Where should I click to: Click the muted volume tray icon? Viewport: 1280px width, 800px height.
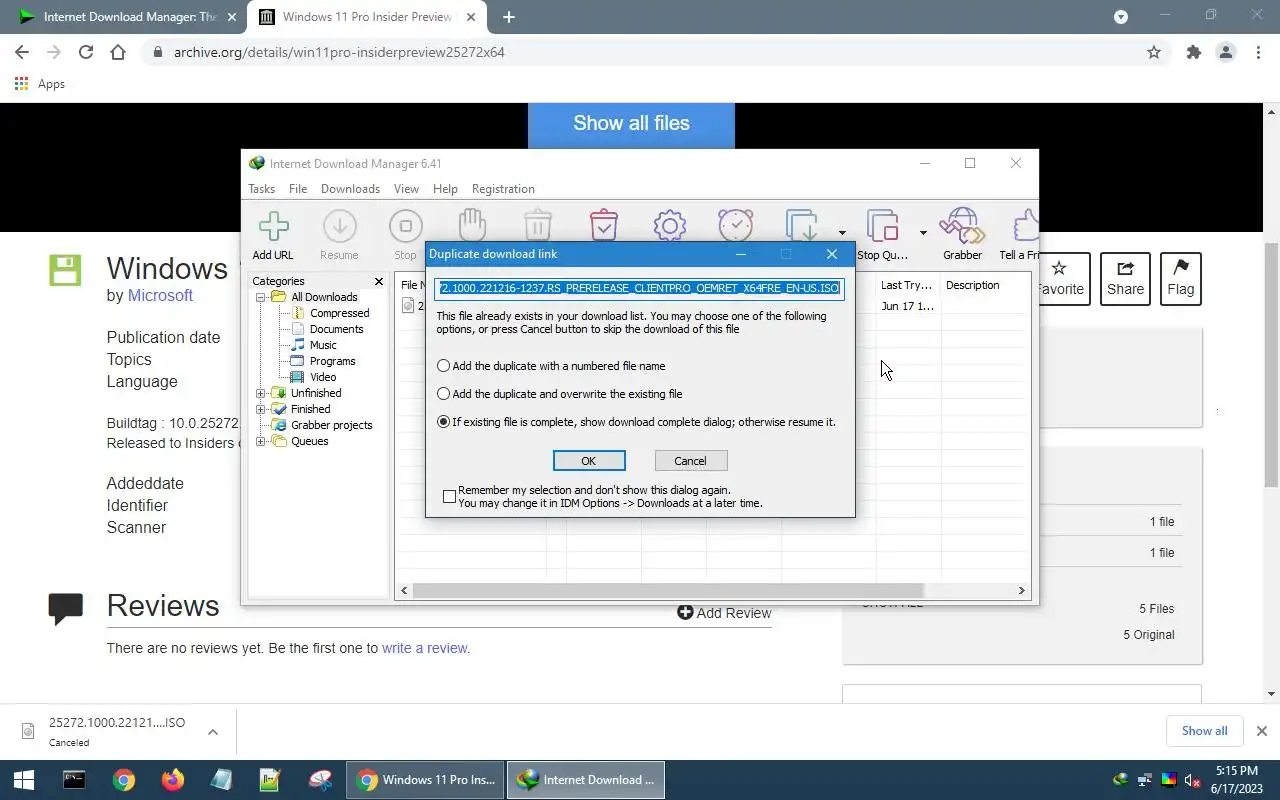[1192, 780]
